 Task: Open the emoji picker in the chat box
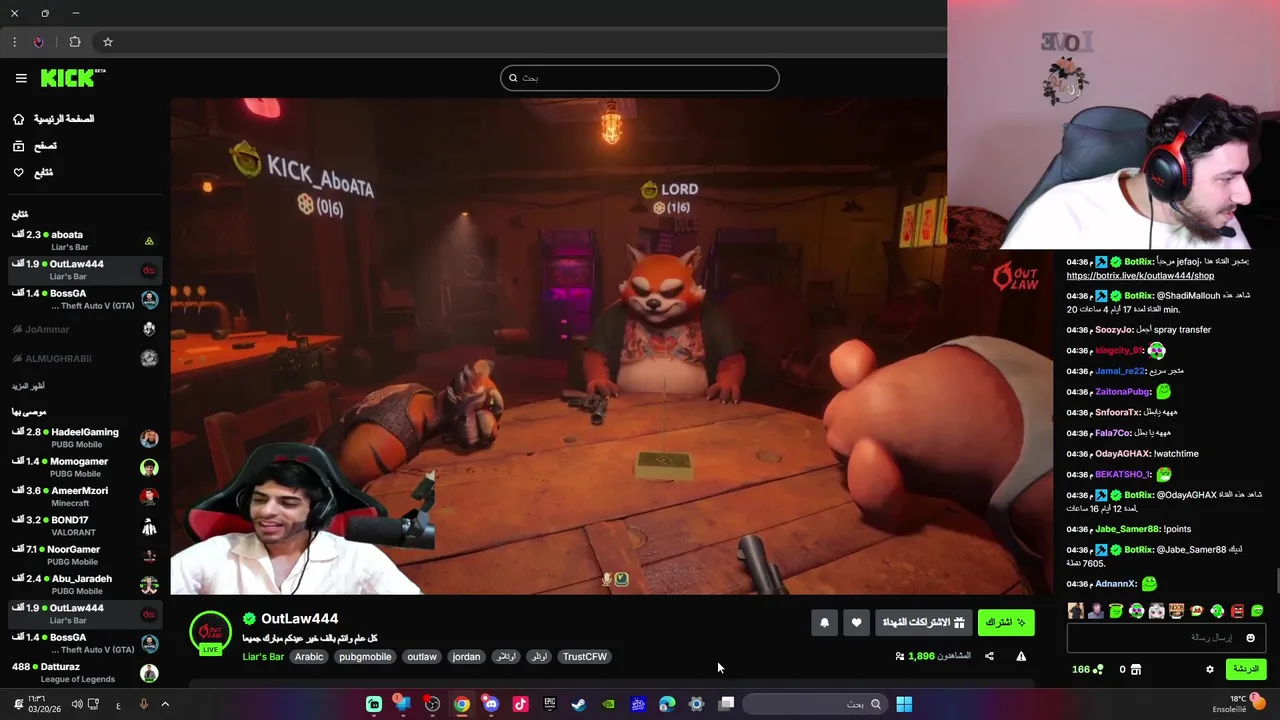(1250, 638)
